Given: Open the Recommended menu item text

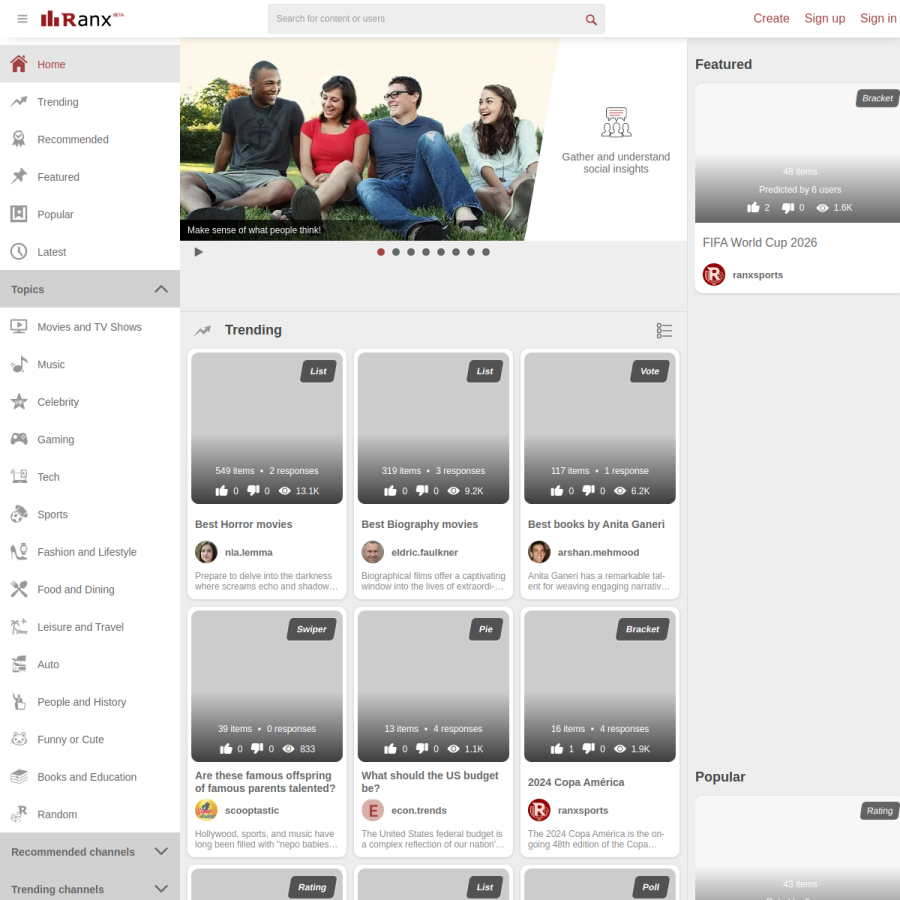Looking at the screenshot, I should point(73,139).
